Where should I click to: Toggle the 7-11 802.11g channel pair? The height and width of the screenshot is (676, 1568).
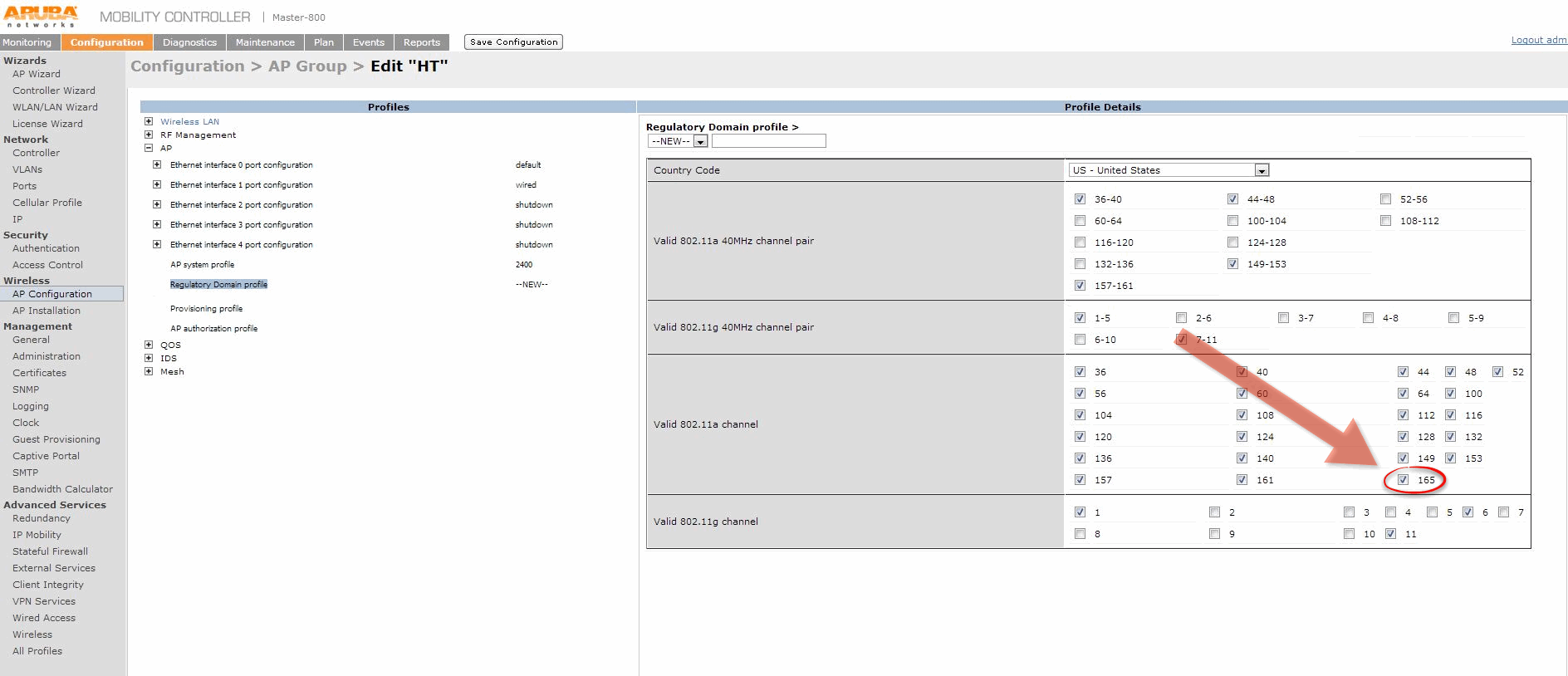click(1181, 339)
